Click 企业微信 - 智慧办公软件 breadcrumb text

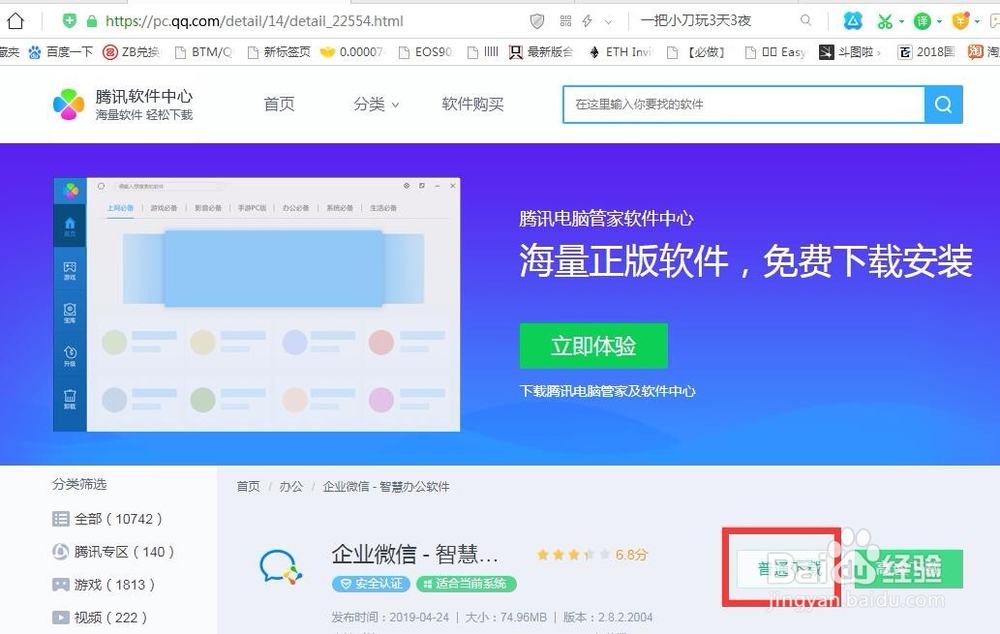tap(386, 487)
